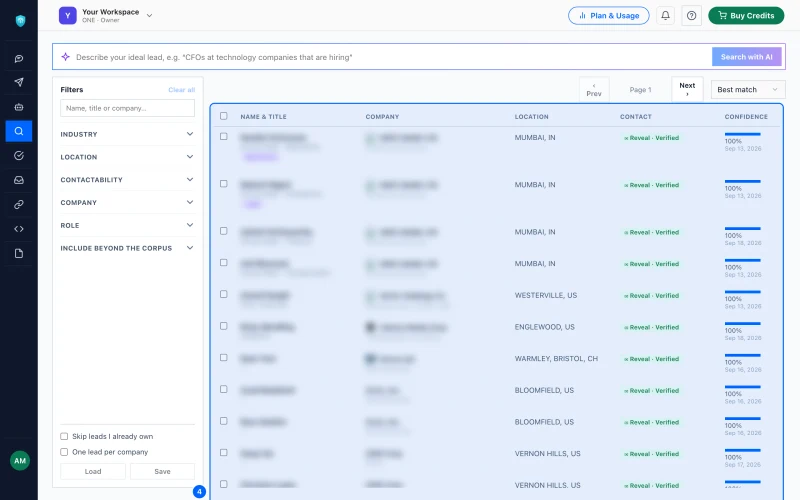Check the Englewood, US lead row checkbox
Viewport: 800px width, 500px height.
pos(223,326)
